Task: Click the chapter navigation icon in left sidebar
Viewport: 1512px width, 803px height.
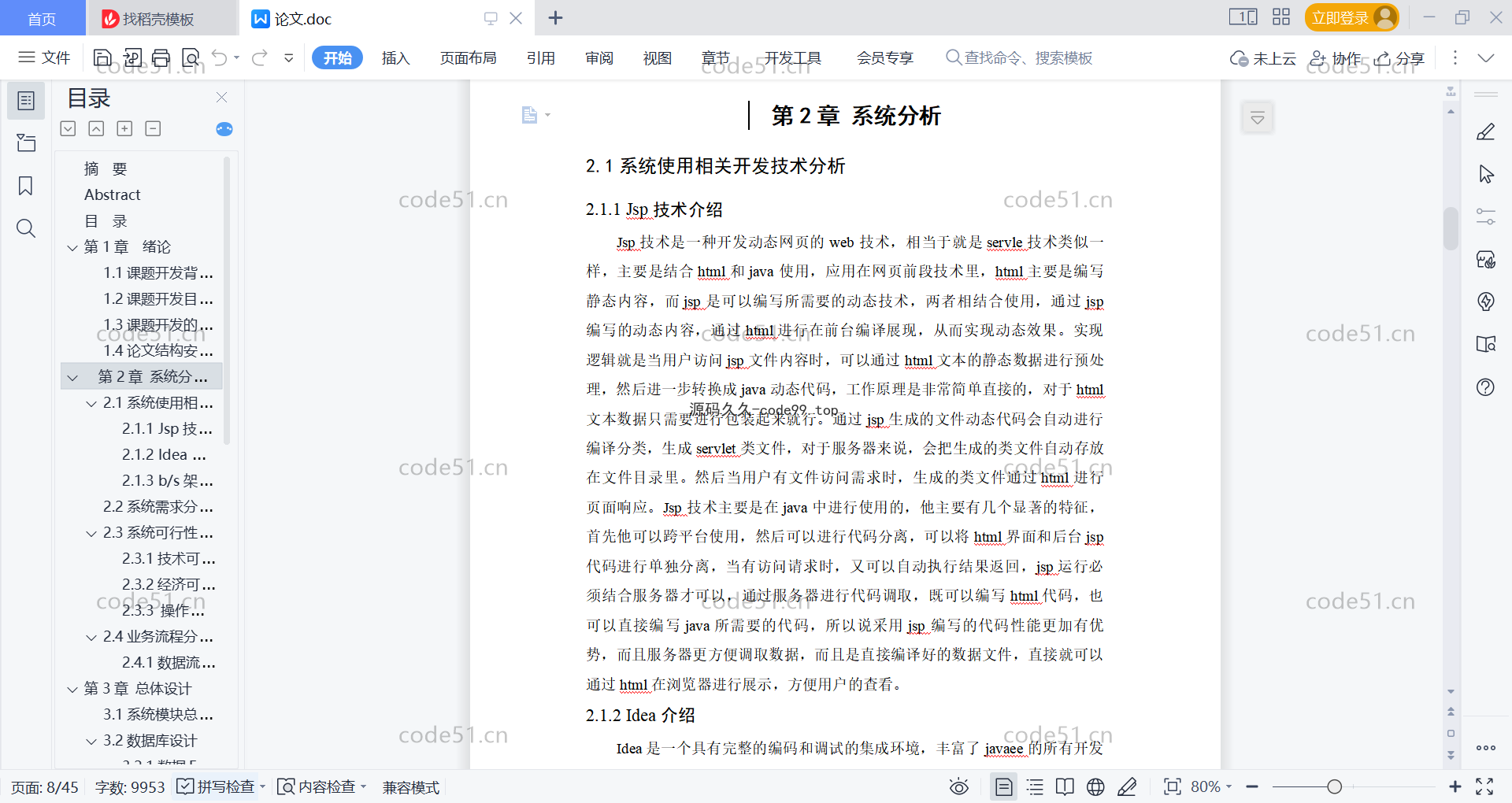Action: click(26, 142)
